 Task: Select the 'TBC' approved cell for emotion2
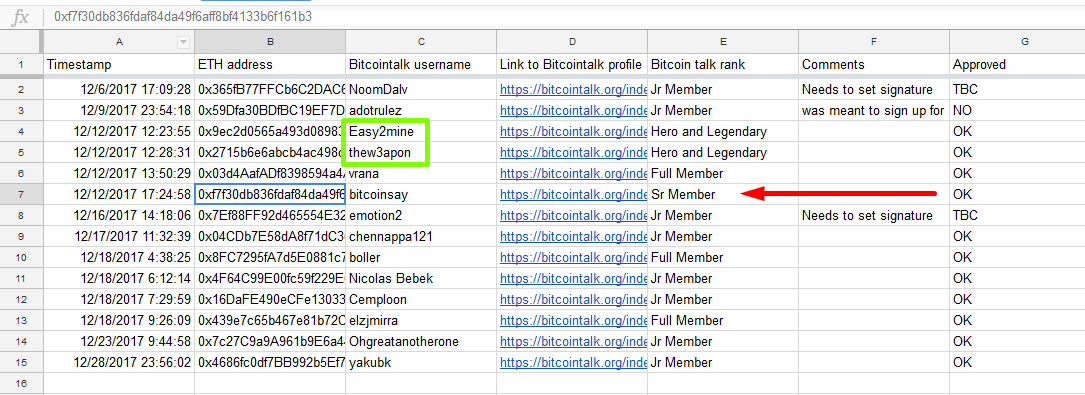pos(1017,215)
